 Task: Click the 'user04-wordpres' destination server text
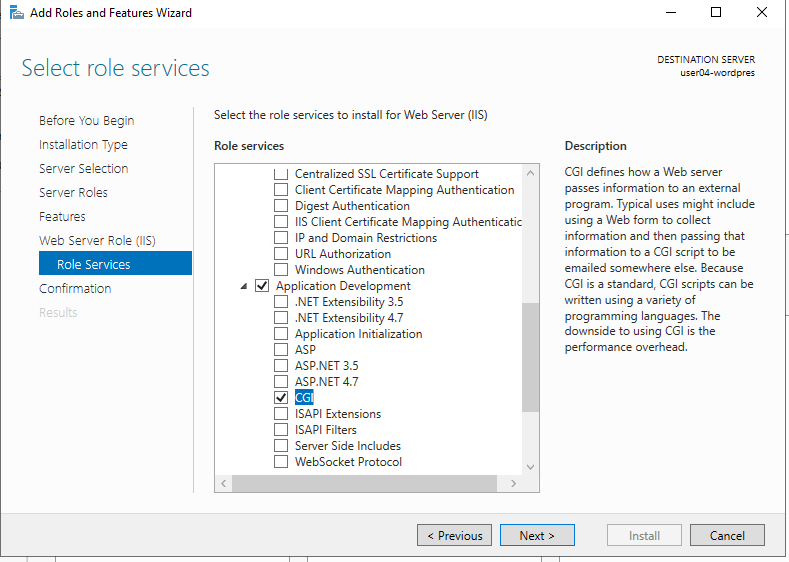[x=718, y=73]
